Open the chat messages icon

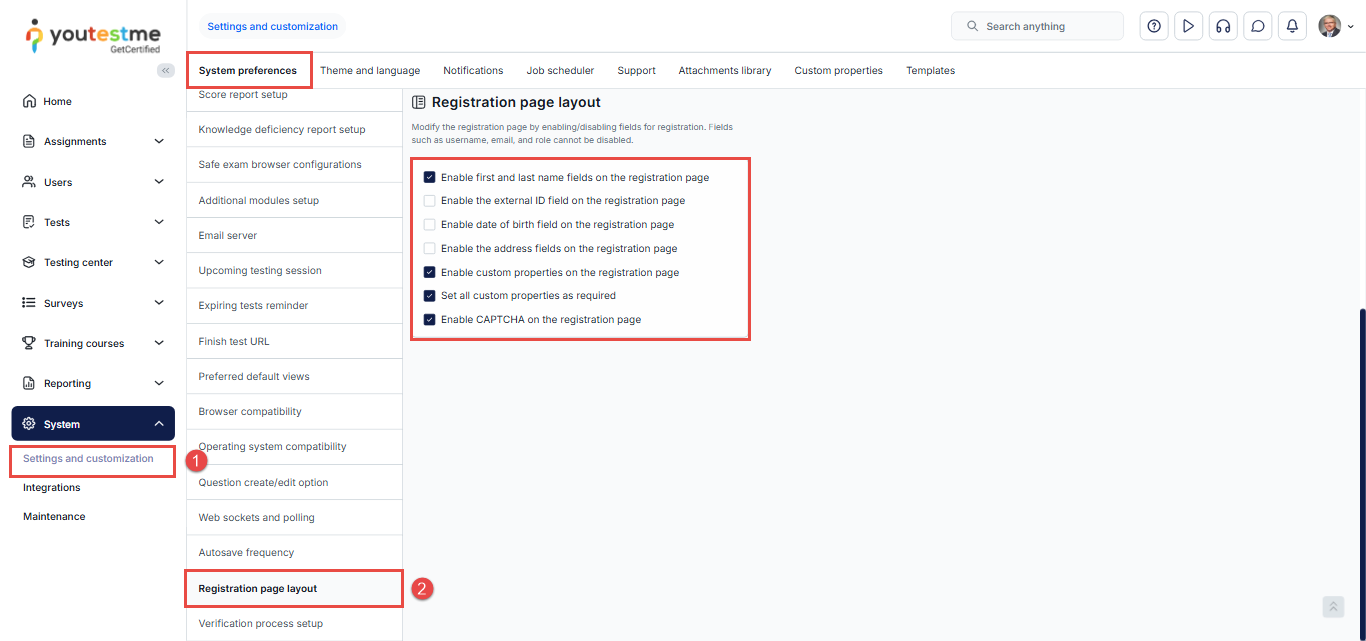click(x=1258, y=27)
